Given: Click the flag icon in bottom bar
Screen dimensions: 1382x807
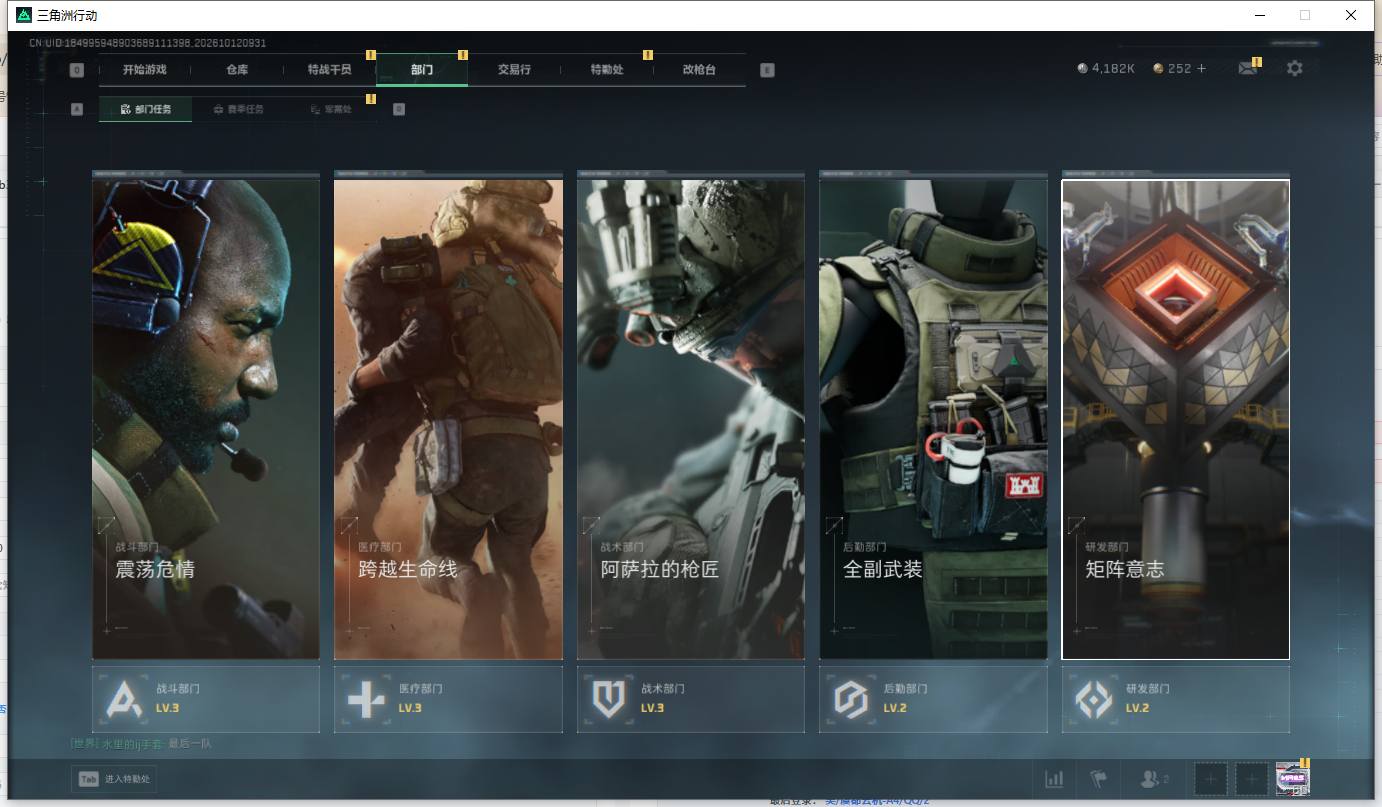Looking at the screenshot, I should click(1098, 779).
